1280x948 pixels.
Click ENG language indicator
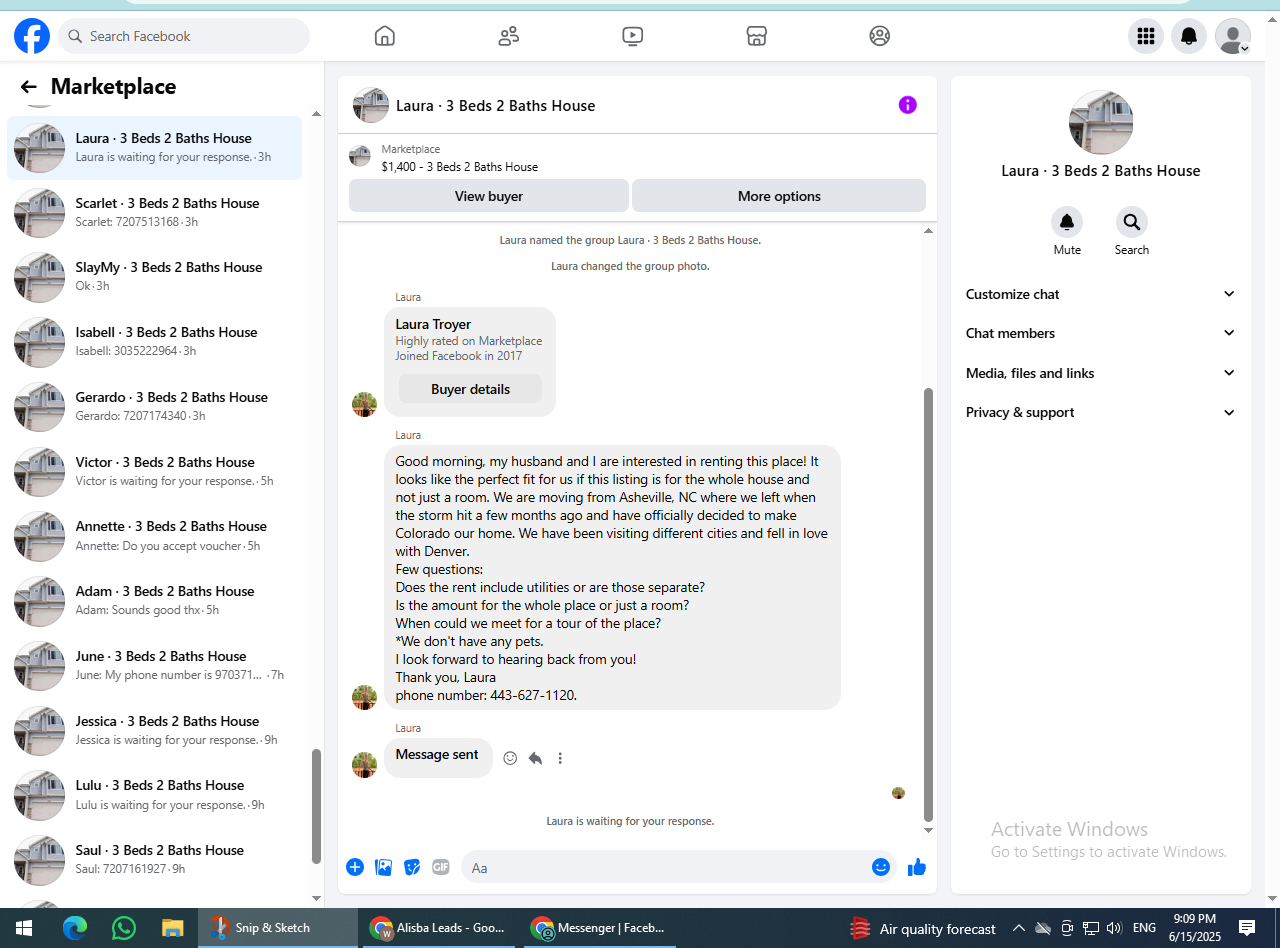1144,928
